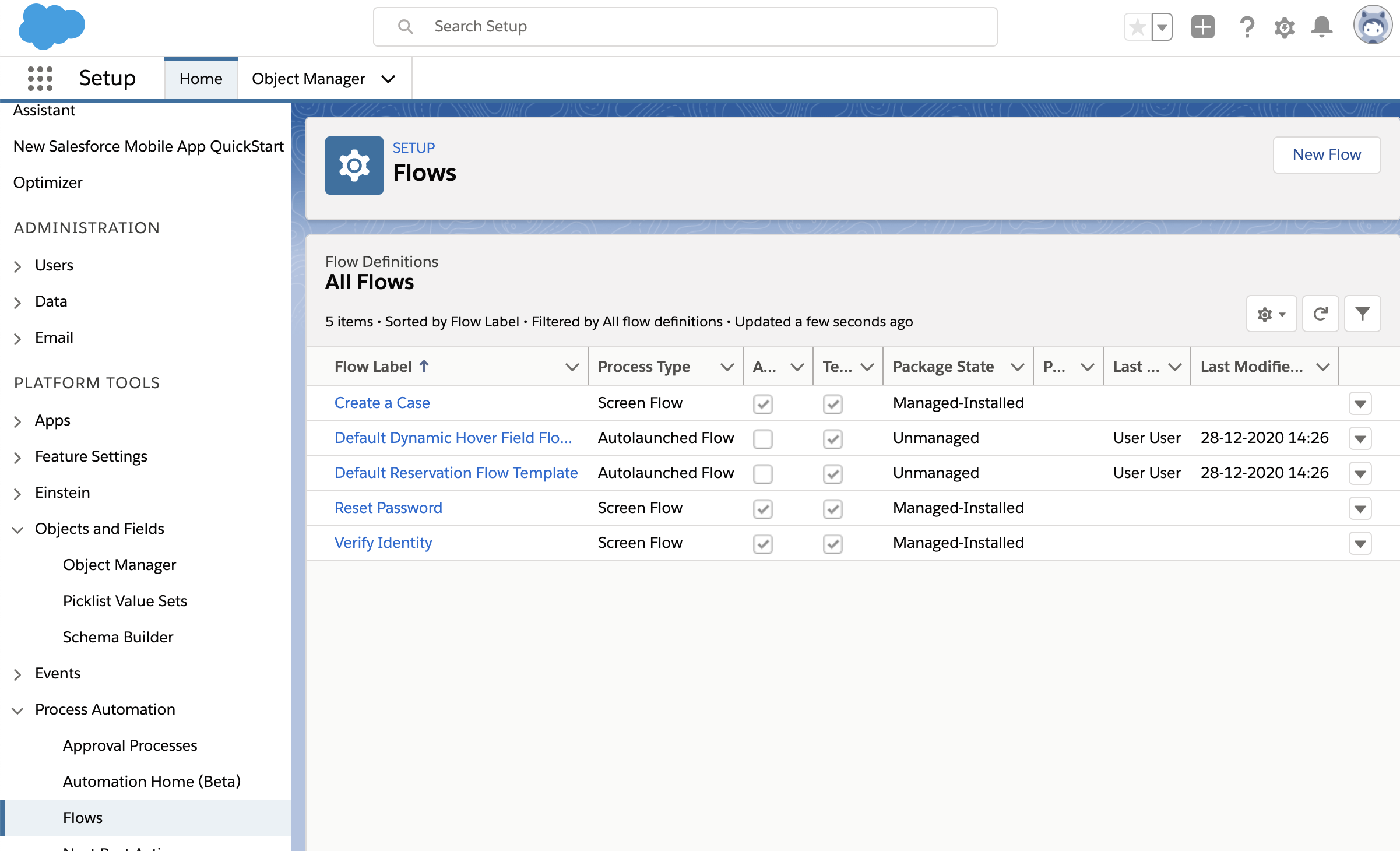Open list view controls gear dropdown

pyautogui.click(x=1271, y=314)
